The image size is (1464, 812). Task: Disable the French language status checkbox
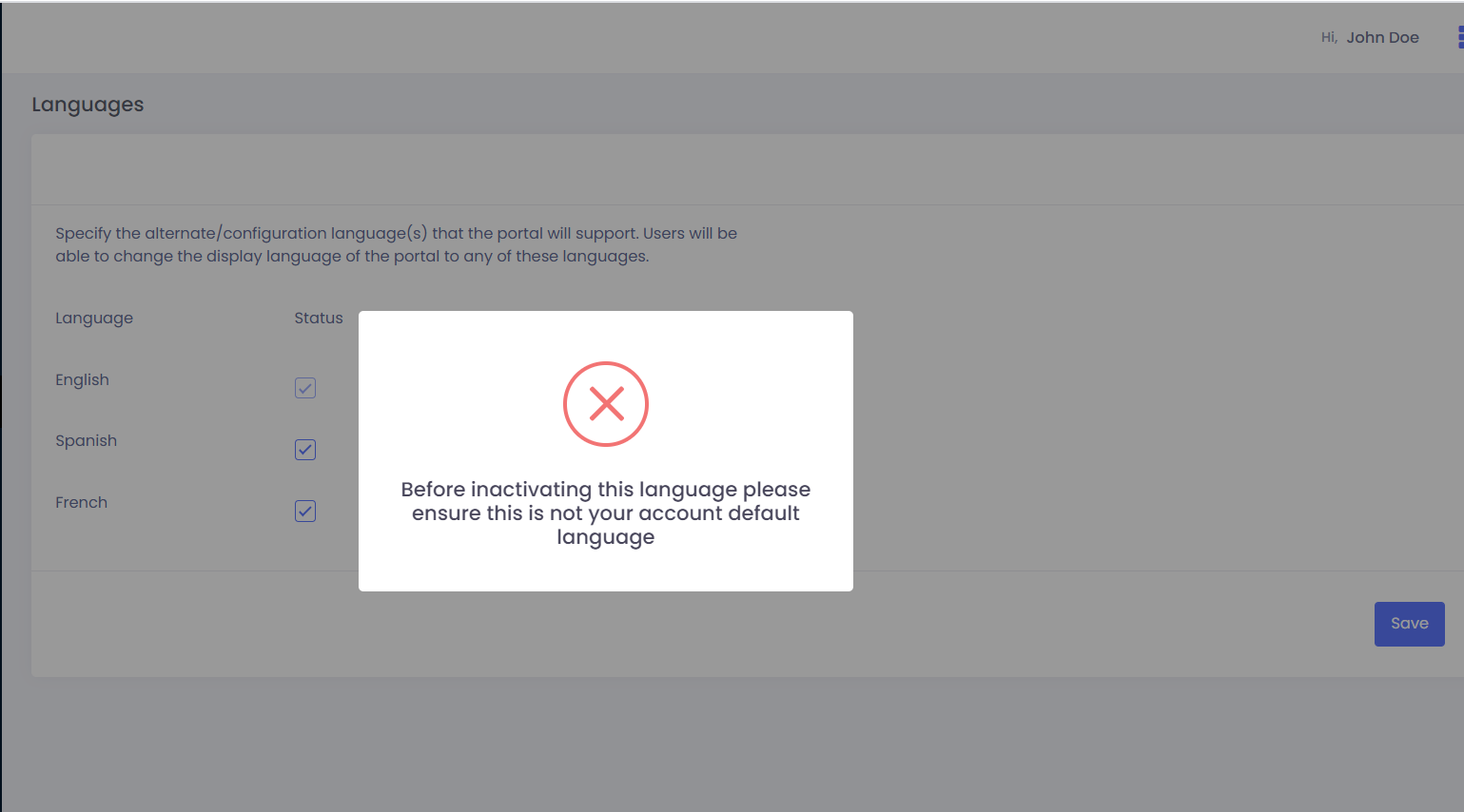(x=305, y=512)
